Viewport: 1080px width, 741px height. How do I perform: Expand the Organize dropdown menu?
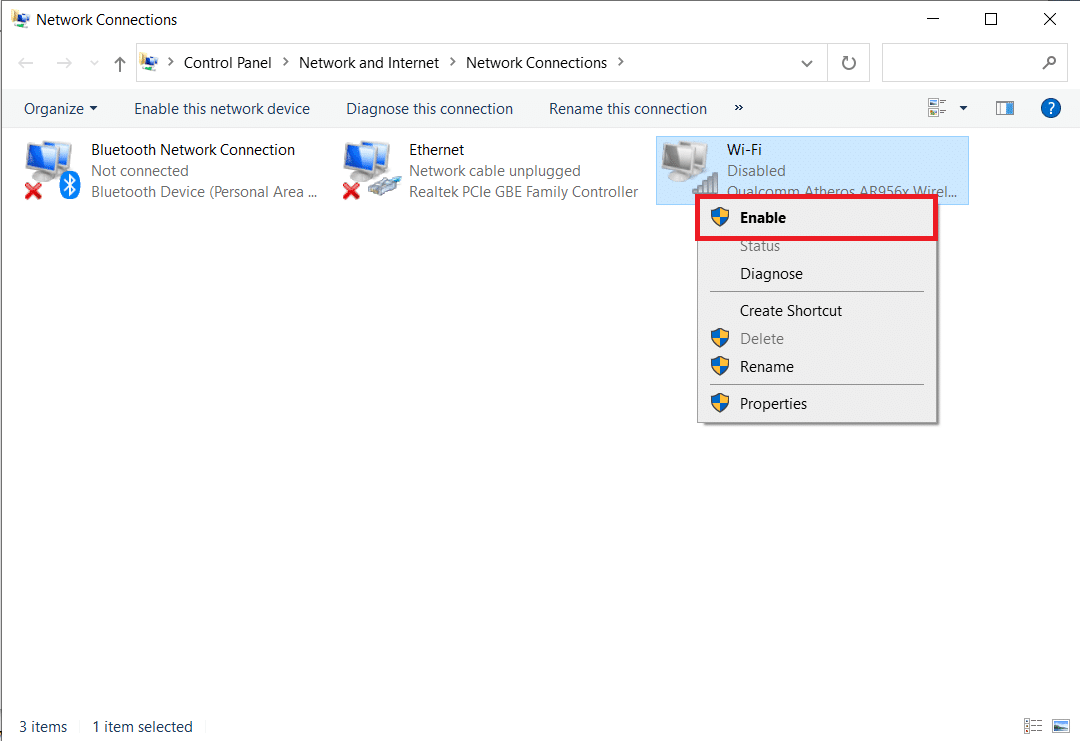61,109
